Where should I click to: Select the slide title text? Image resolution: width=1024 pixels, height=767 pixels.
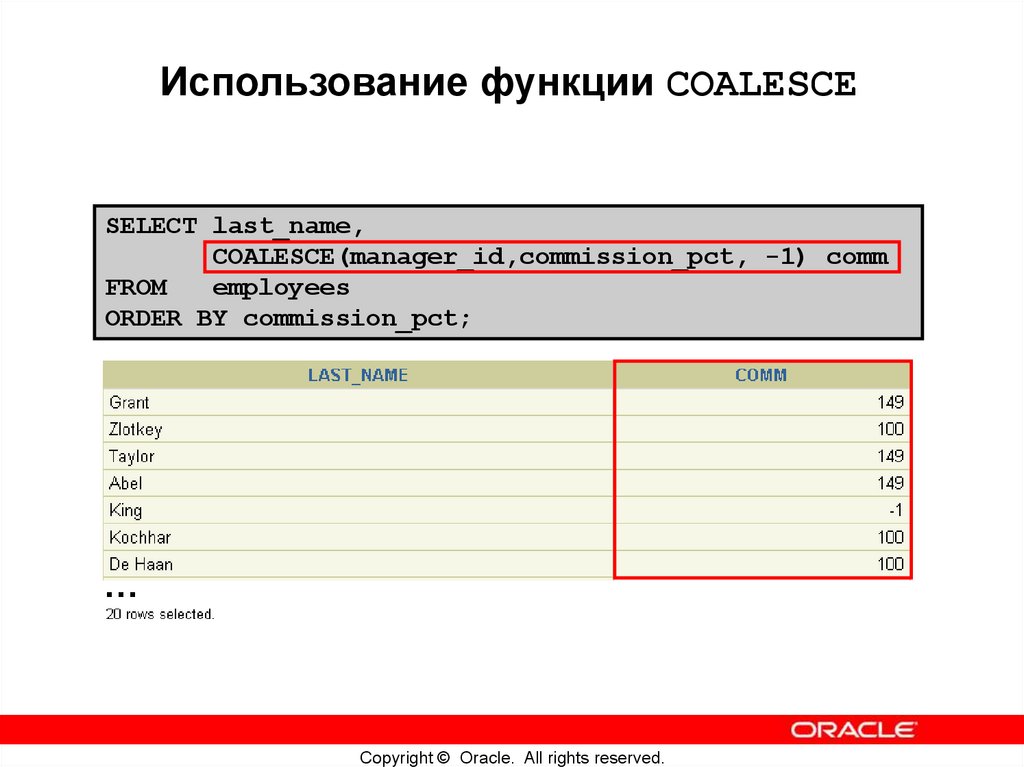(x=510, y=83)
